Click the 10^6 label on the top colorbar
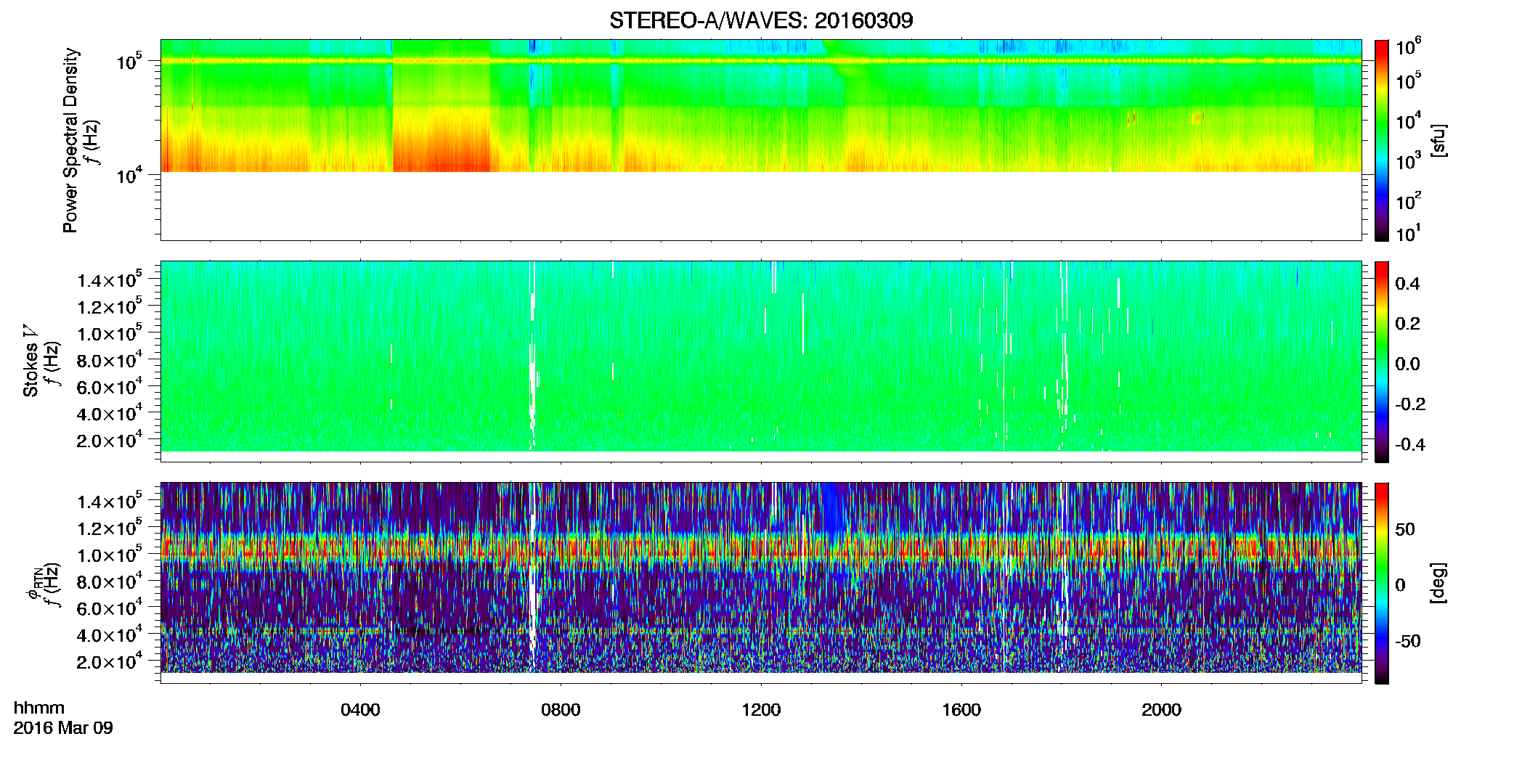The height and width of the screenshot is (784, 1522). tap(1408, 47)
